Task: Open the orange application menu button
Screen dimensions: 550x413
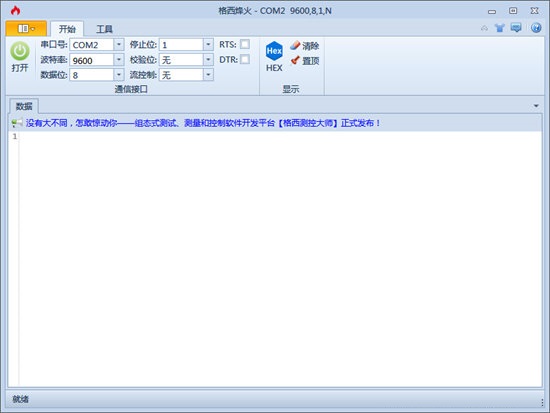Action: pos(26,28)
